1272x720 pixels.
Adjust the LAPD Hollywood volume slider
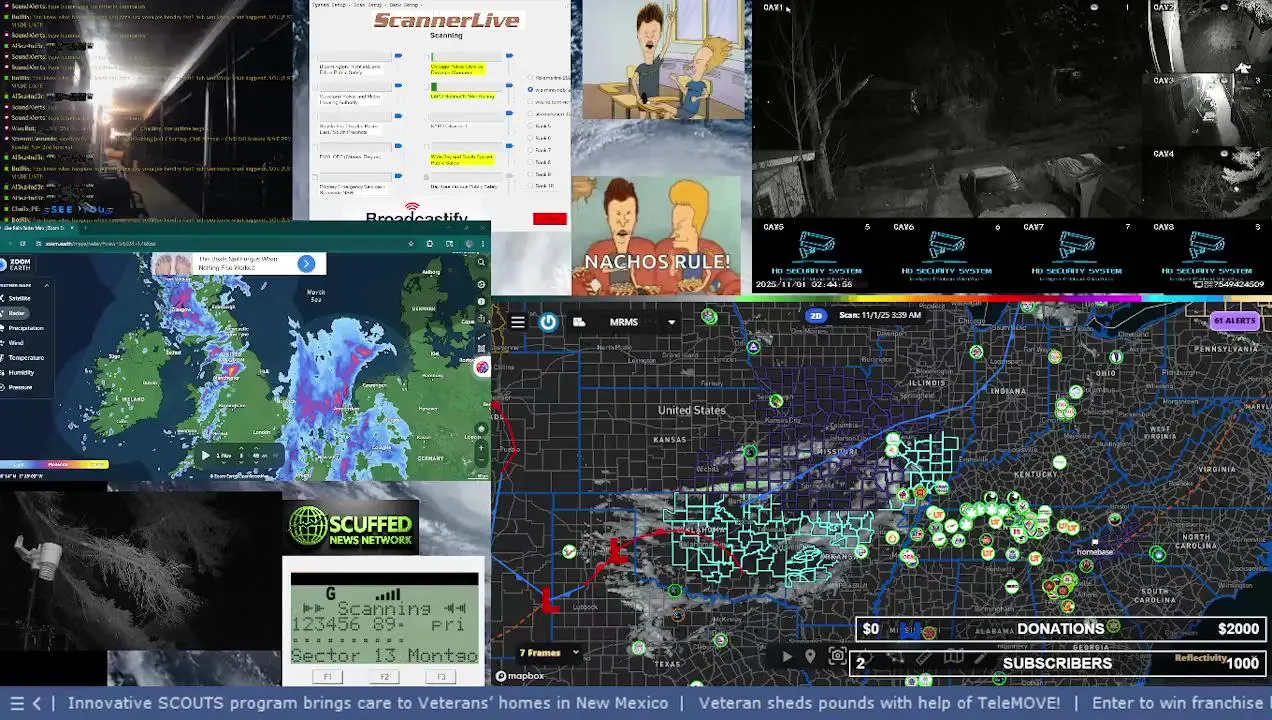(x=509, y=86)
